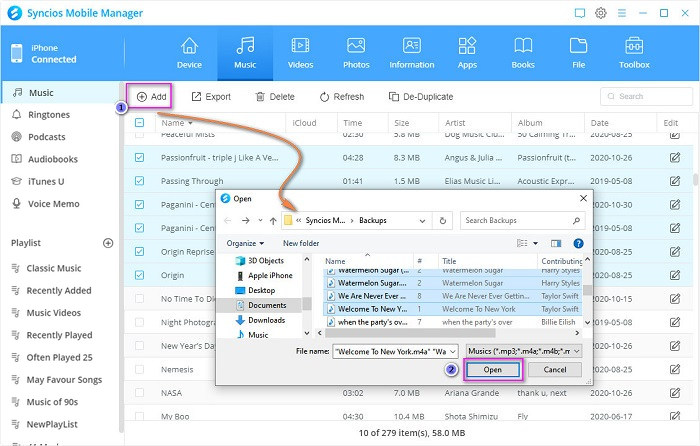The height and width of the screenshot is (446, 700).
Task: Click edit icon for Passionfruit row
Action: coord(674,158)
